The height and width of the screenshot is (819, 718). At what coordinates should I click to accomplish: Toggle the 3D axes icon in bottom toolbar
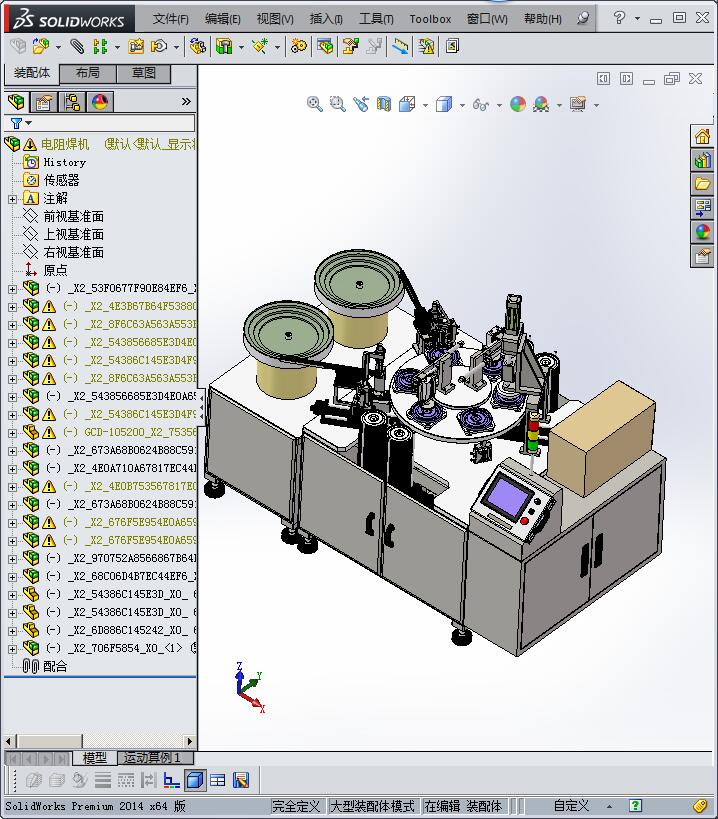(x=171, y=780)
